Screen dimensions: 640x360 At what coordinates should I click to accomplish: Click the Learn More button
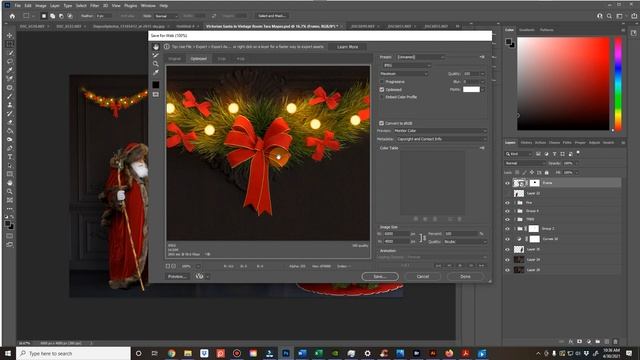pos(348,47)
